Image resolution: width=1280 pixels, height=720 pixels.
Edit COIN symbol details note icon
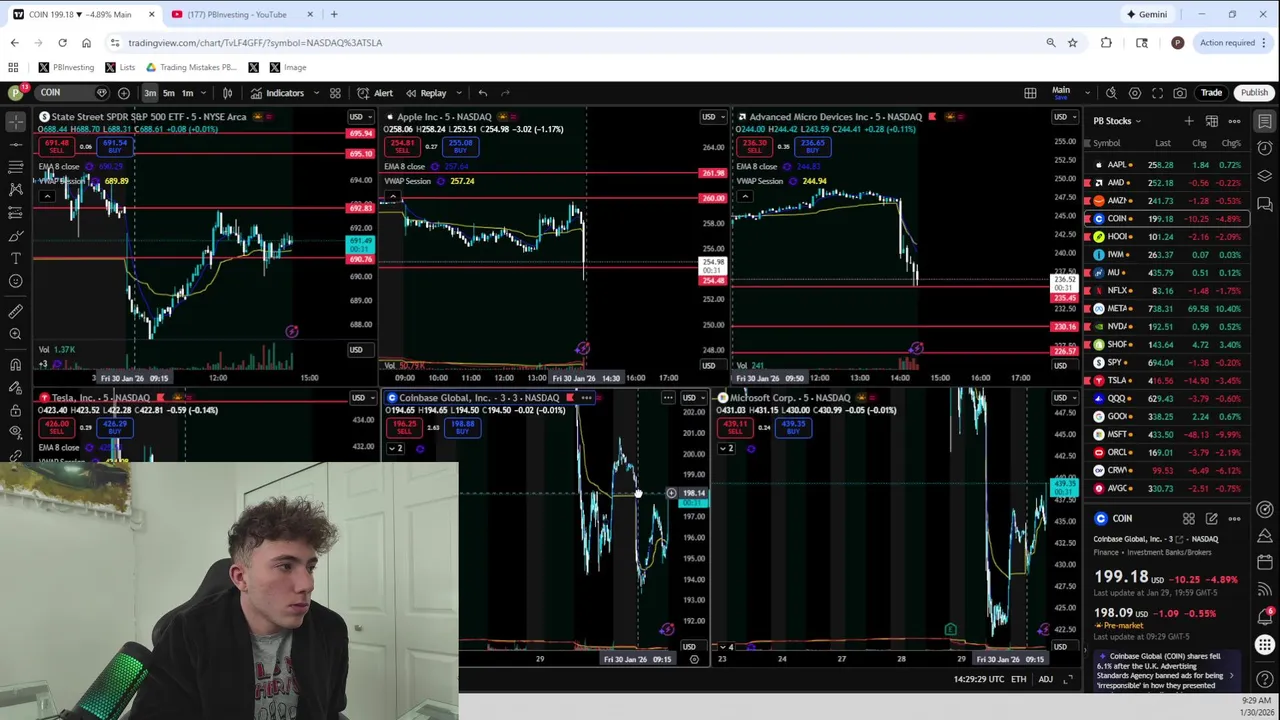pyautogui.click(x=1211, y=519)
